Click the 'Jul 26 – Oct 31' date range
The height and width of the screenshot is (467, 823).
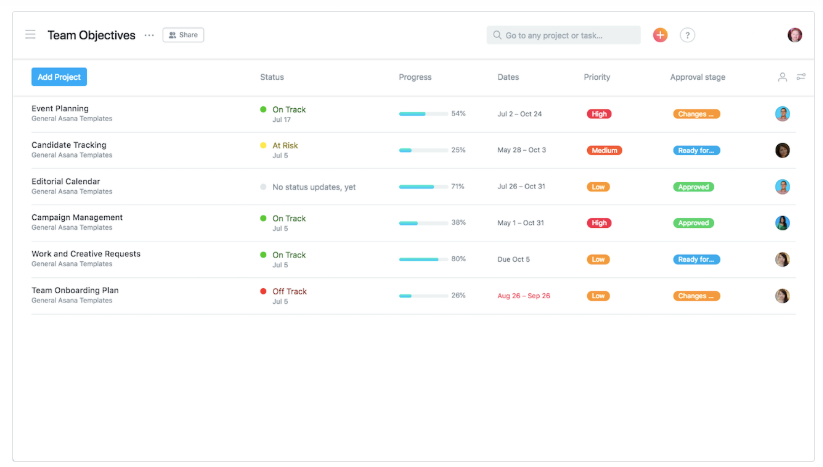(x=521, y=186)
